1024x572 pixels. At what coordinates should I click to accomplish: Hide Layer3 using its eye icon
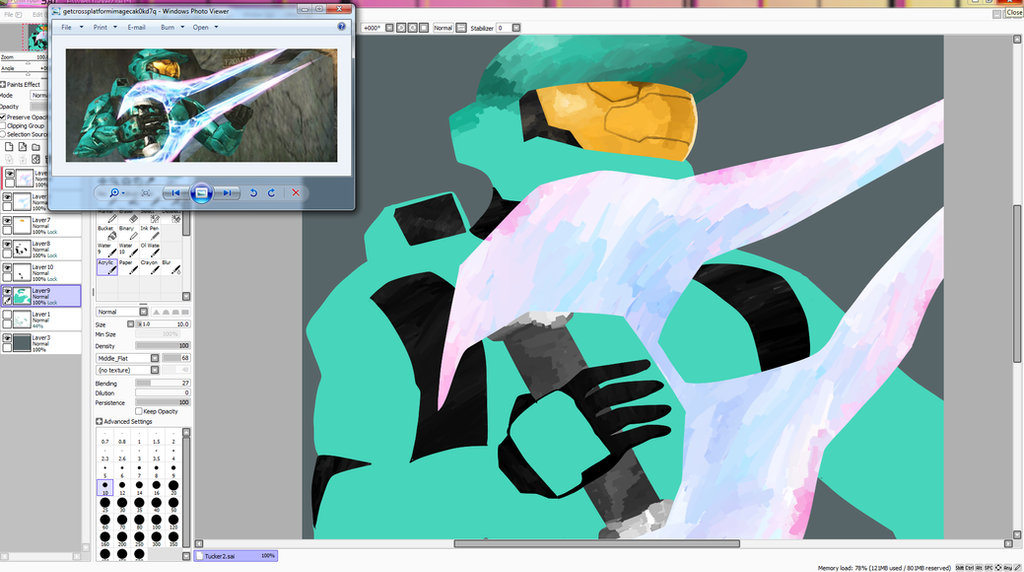click(7, 338)
